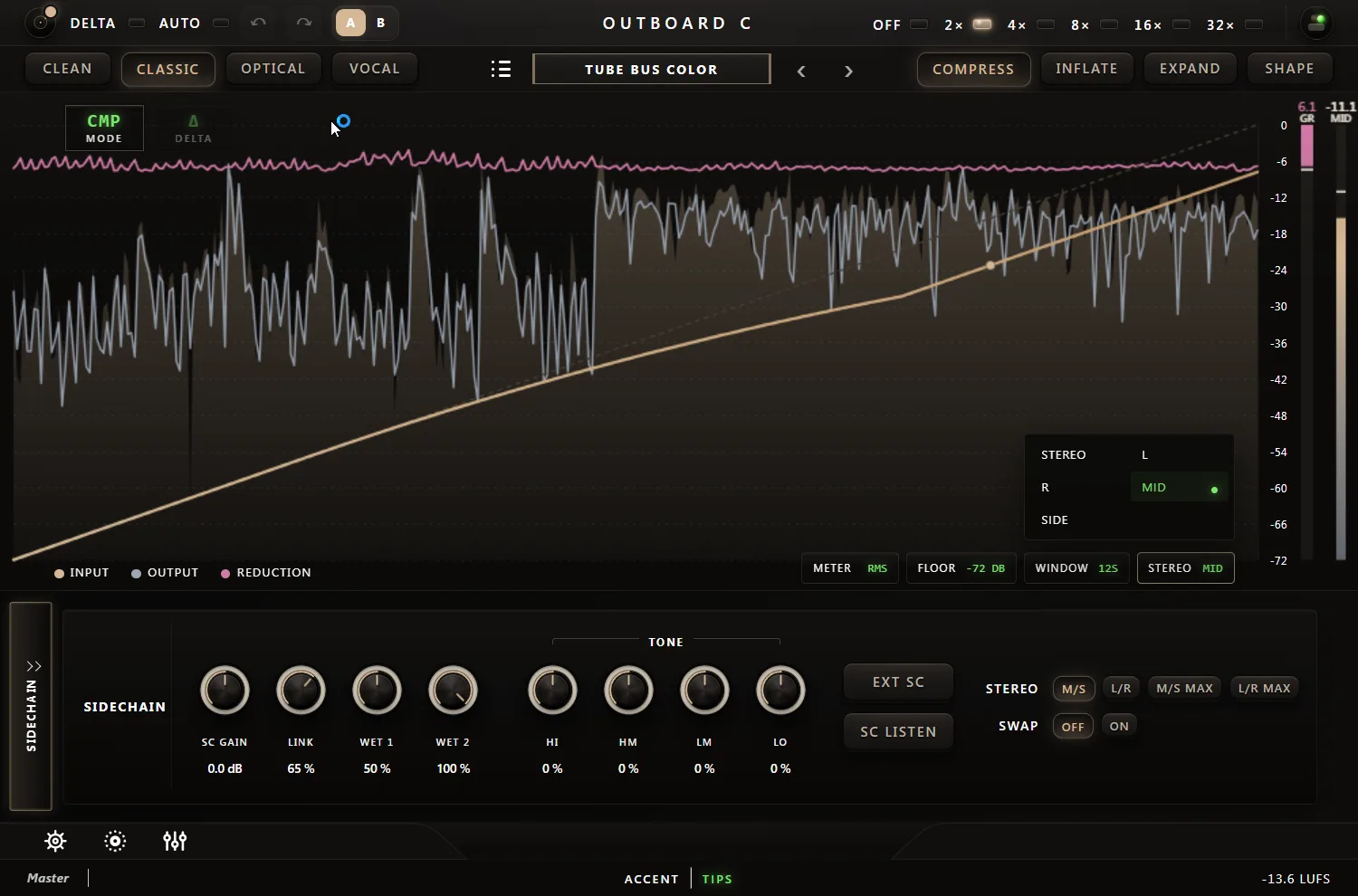The width and height of the screenshot is (1358, 896).
Task: Go to previous preset arrow
Action: pos(801,71)
